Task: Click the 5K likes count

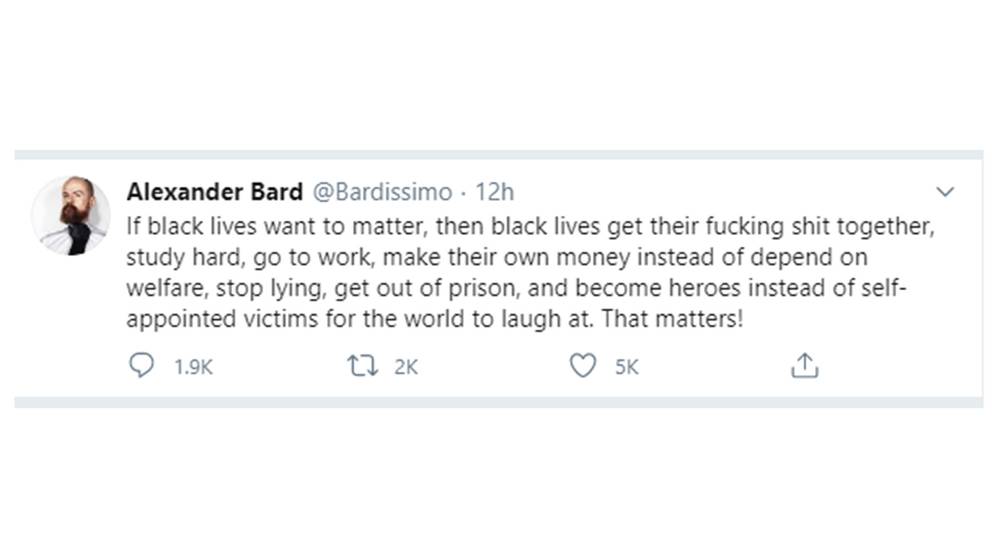Action: 626,367
